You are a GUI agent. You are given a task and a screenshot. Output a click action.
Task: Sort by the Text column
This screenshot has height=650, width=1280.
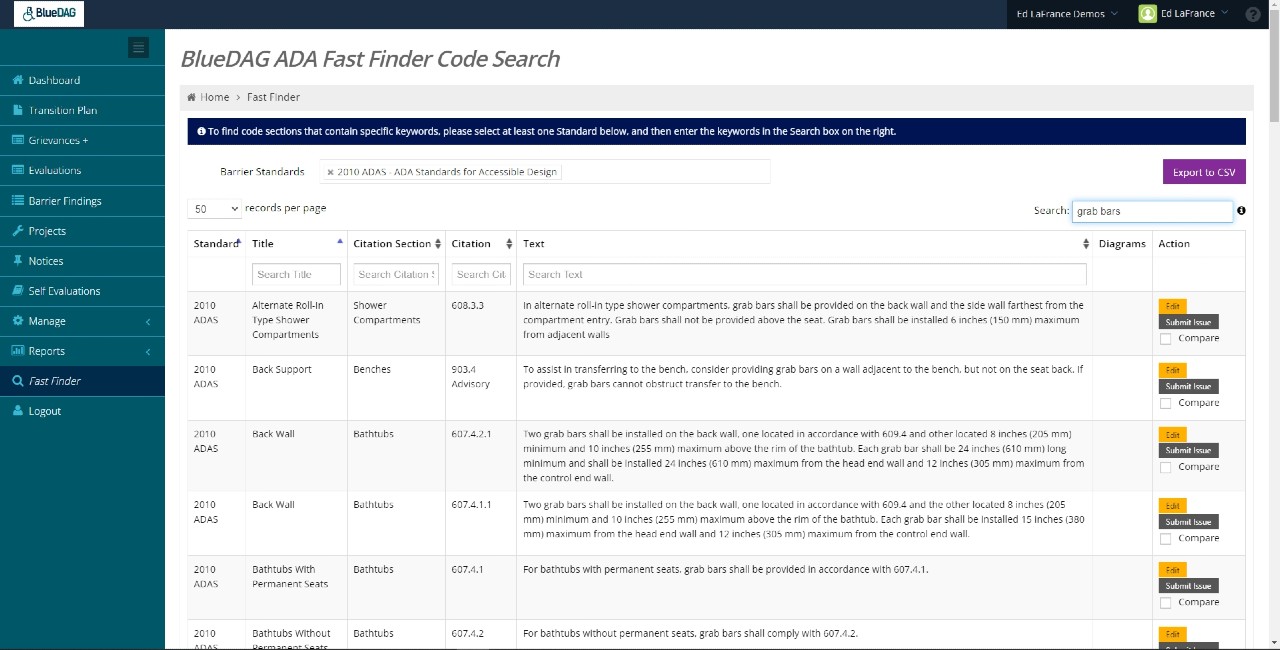[x=804, y=243]
